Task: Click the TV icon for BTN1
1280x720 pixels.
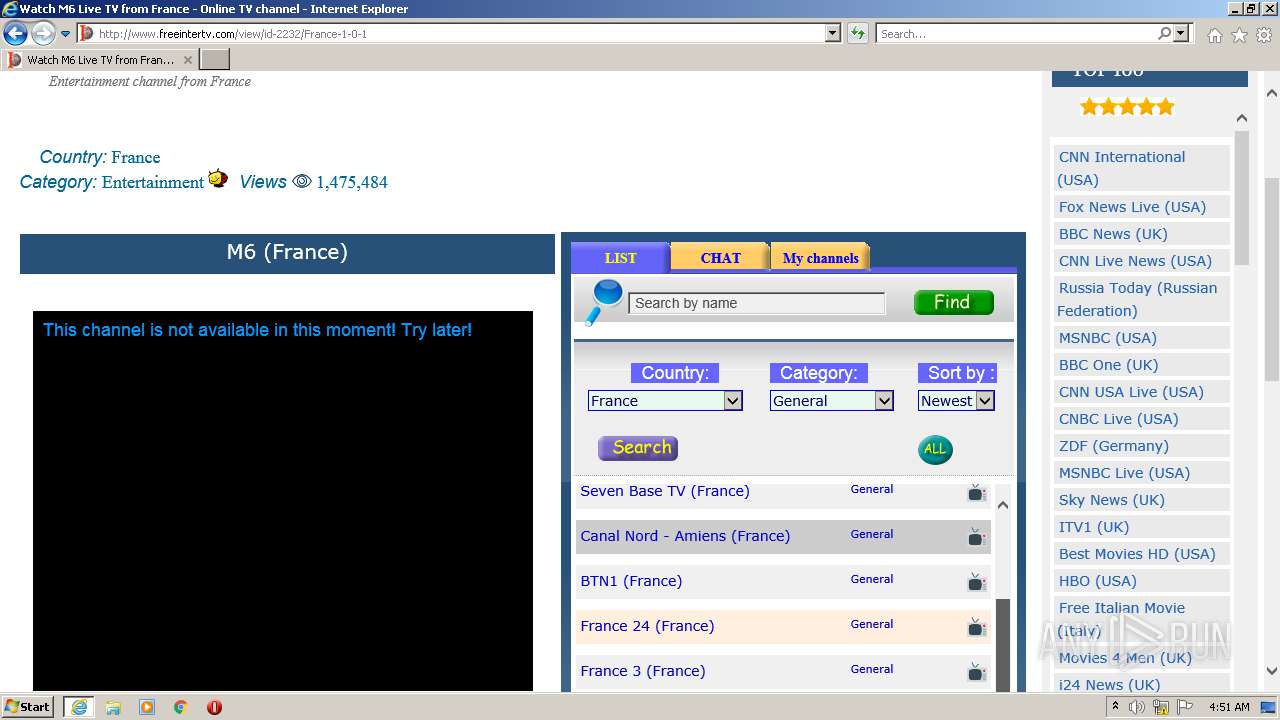Action: 977,582
